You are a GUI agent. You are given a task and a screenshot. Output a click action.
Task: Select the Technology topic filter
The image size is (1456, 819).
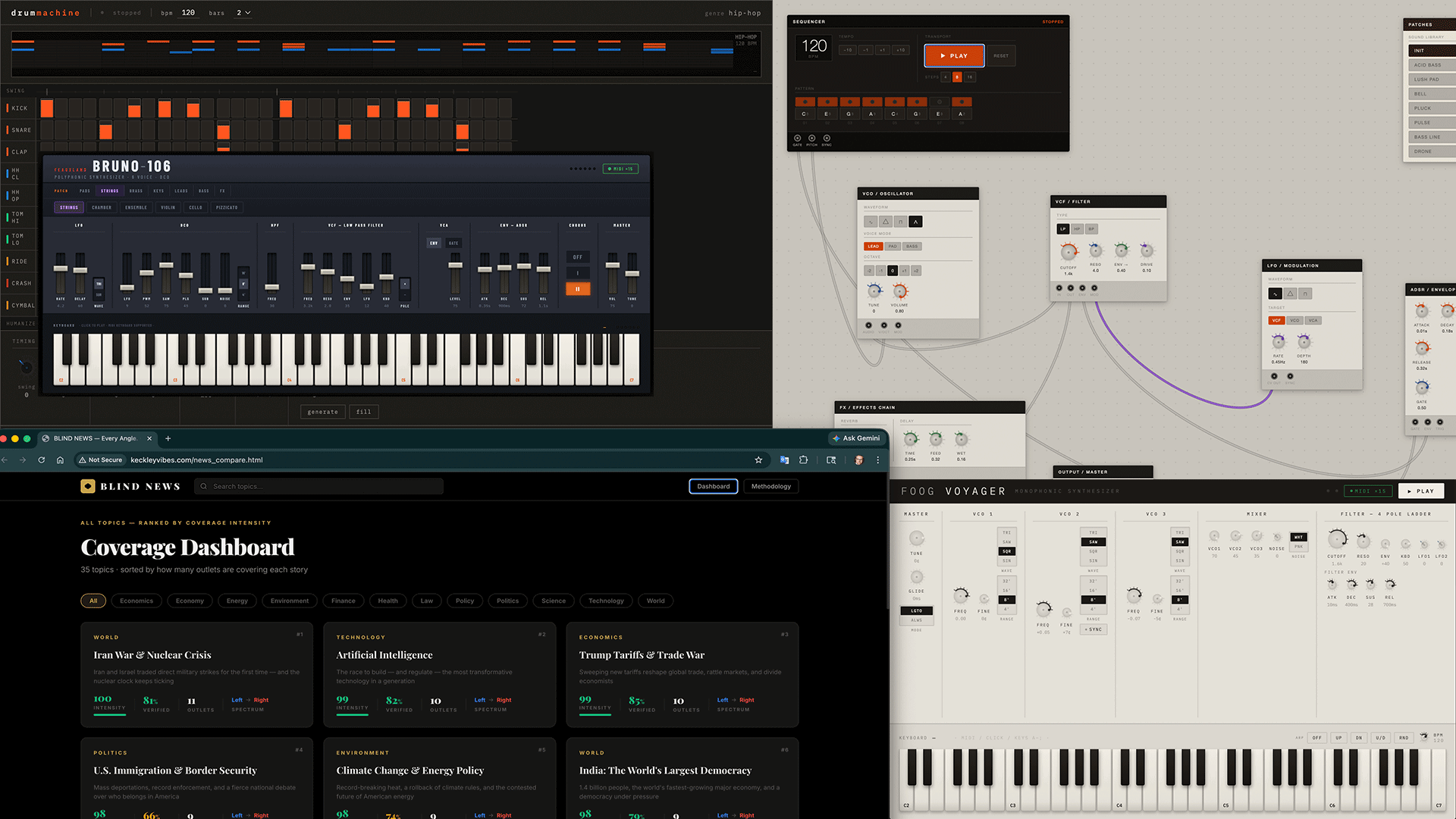(x=606, y=601)
